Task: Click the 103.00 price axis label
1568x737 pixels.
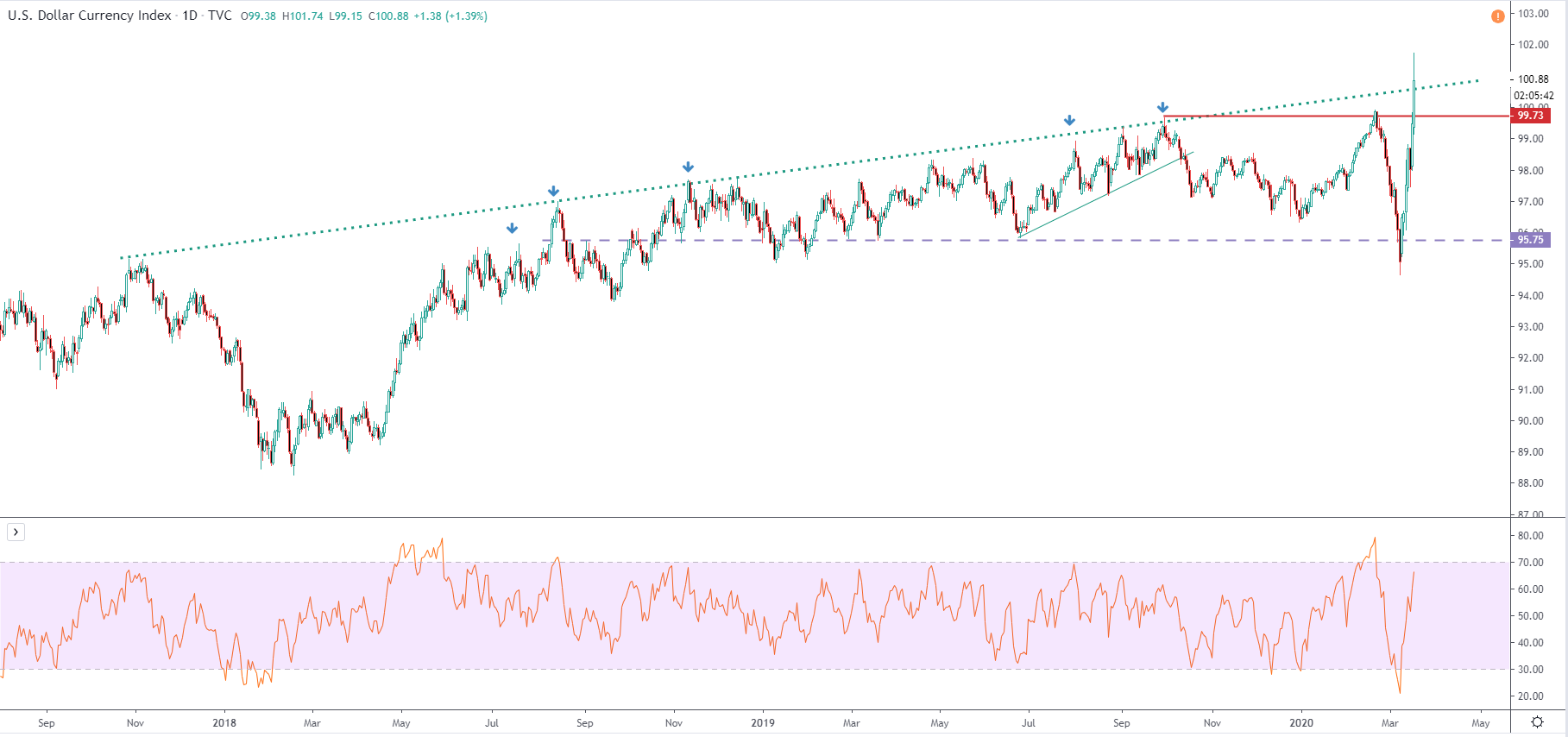Action: (x=1533, y=14)
